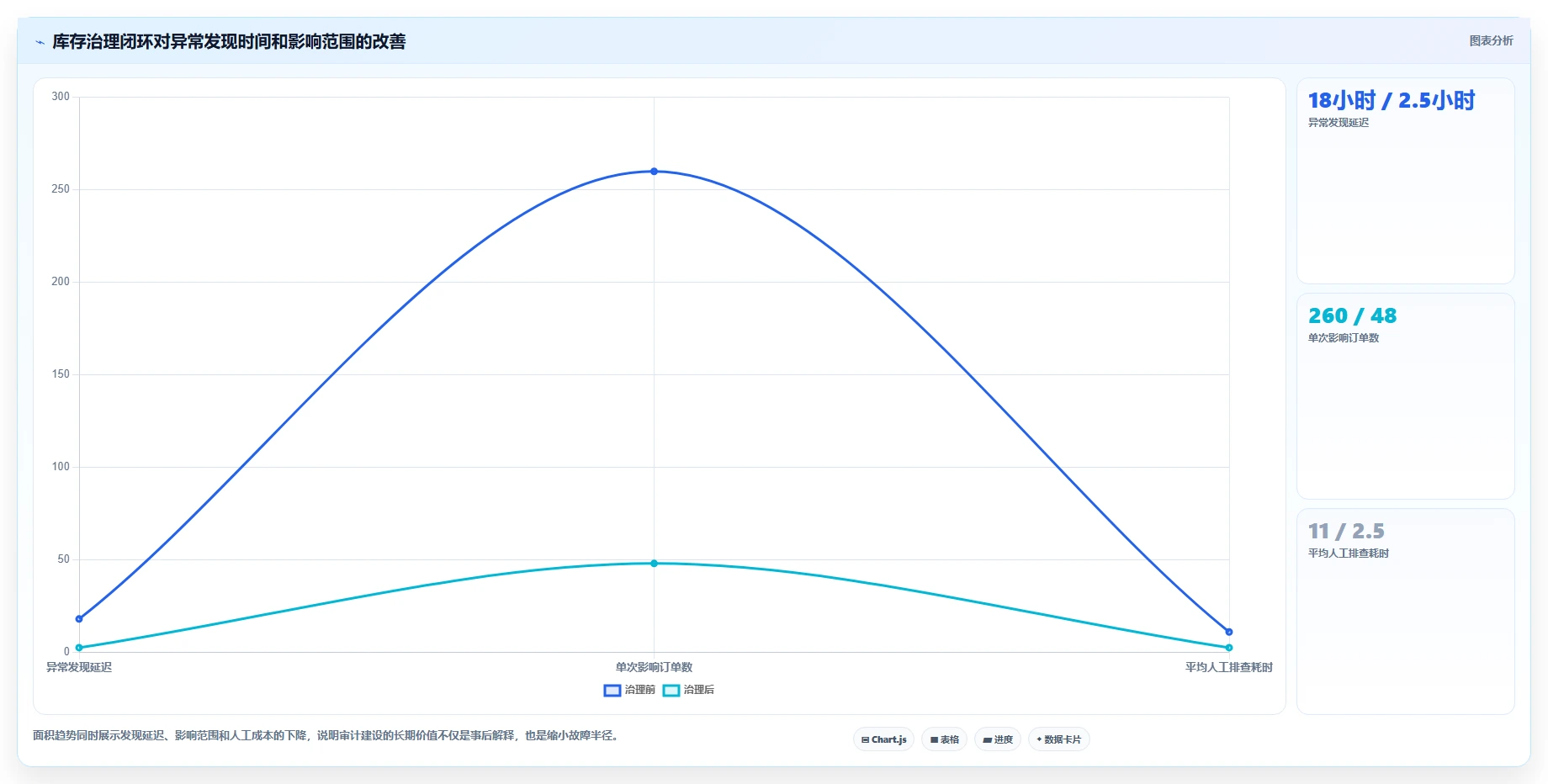Select the 治理后 data point at 平均人工排查耗时
Screen dimensions: 1548x784
[1229, 648]
